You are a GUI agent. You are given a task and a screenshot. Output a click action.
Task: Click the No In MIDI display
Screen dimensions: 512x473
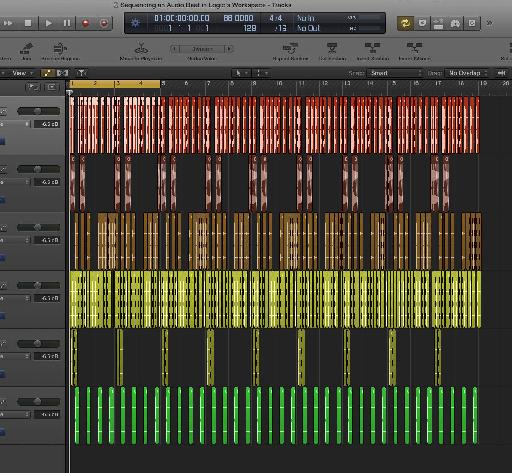pos(306,18)
